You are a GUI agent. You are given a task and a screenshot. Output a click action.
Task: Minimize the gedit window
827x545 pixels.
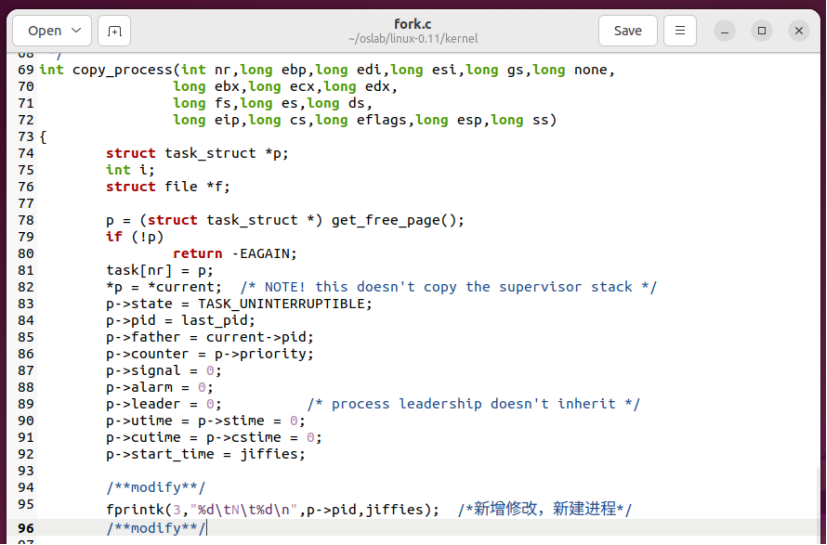click(725, 31)
